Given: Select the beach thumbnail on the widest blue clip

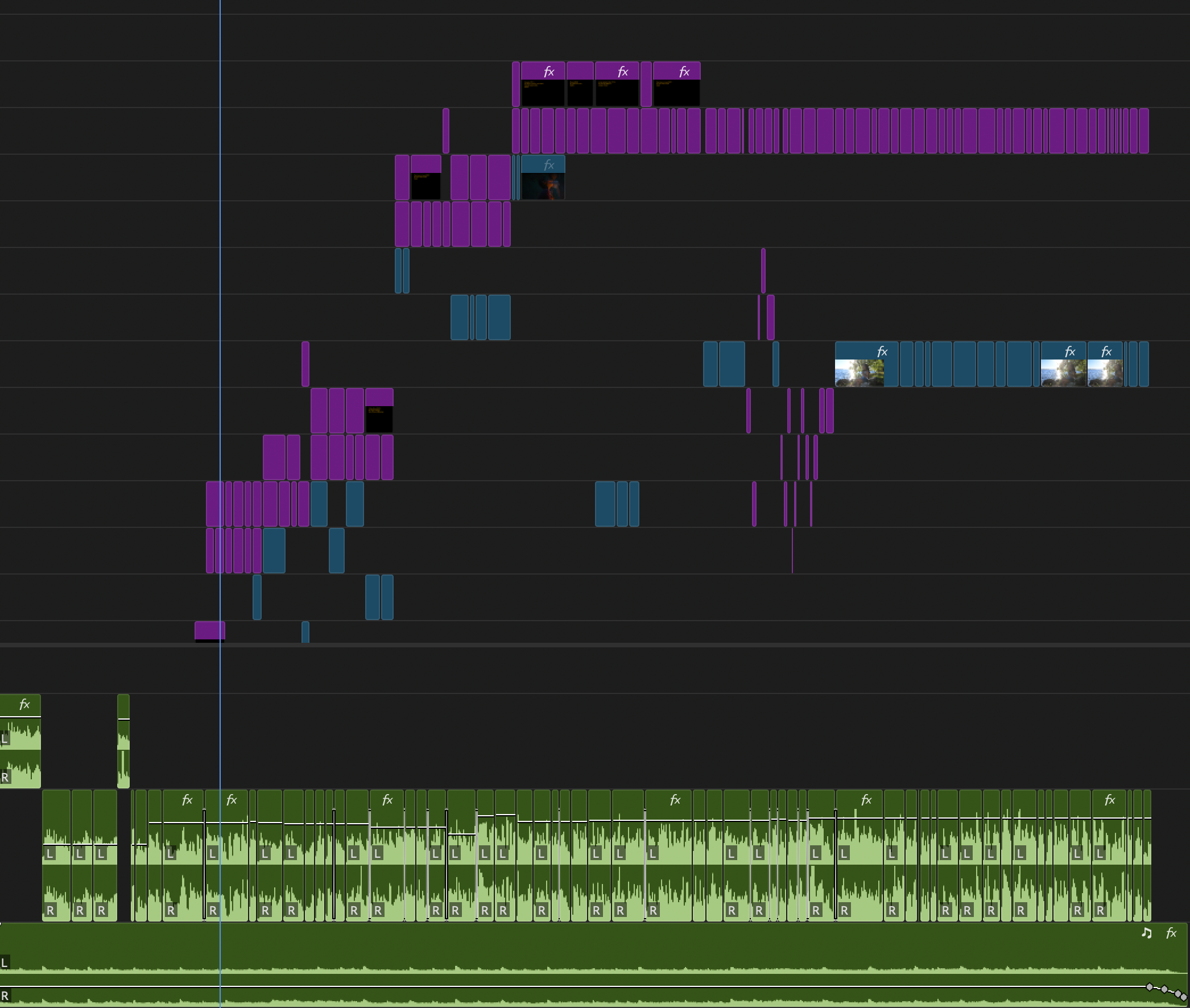Looking at the screenshot, I should [859, 373].
